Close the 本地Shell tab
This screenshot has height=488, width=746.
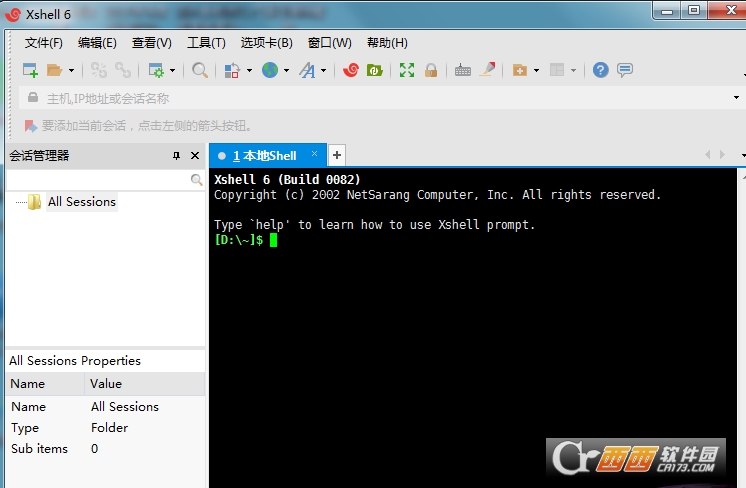pyautogui.click(x=314, y=153)
